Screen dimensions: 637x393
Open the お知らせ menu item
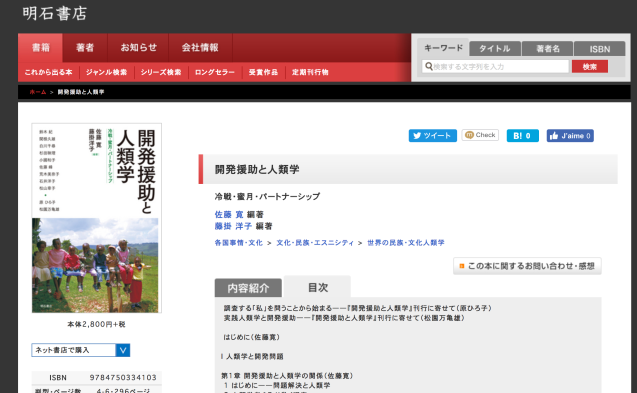click(x=138, y=48)
